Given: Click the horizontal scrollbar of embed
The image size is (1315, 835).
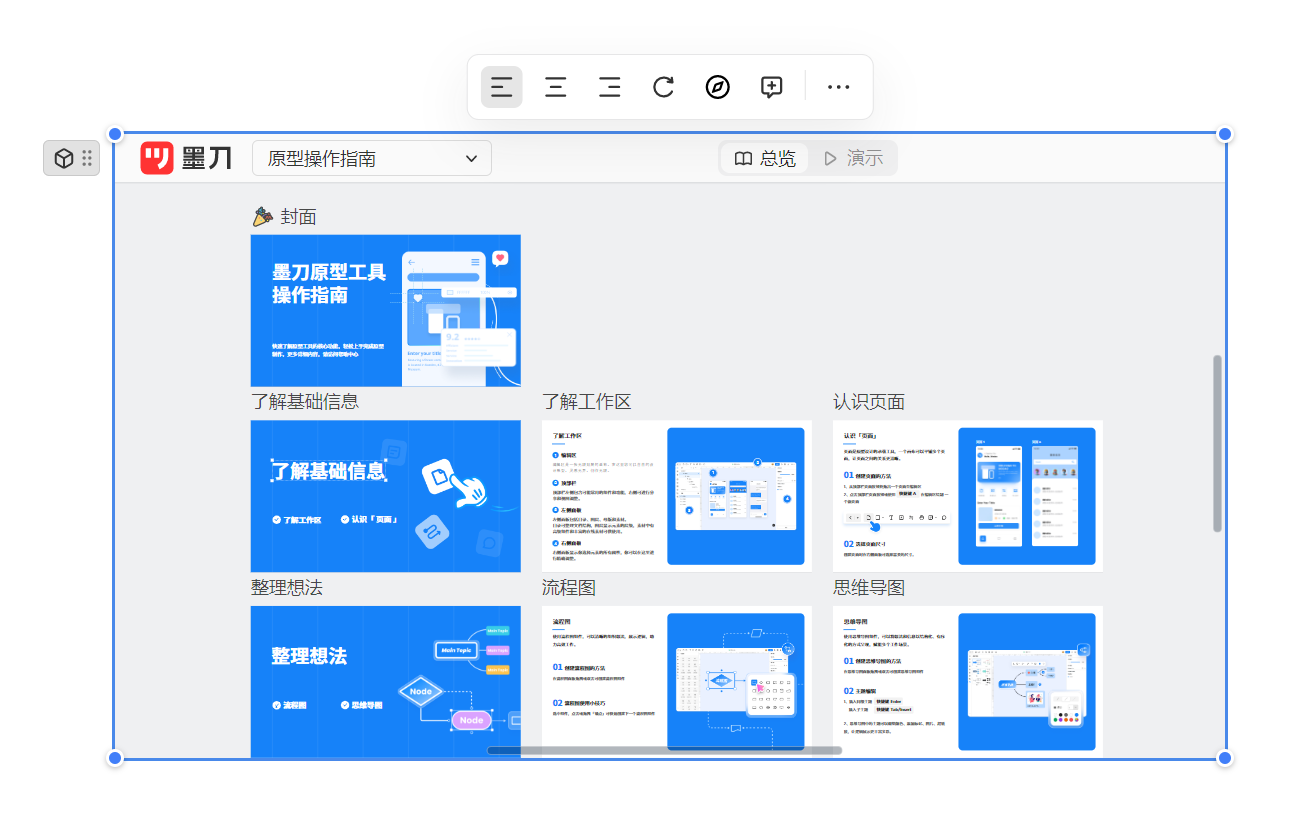Looking at the screenshot, I should tap(664, 750).
